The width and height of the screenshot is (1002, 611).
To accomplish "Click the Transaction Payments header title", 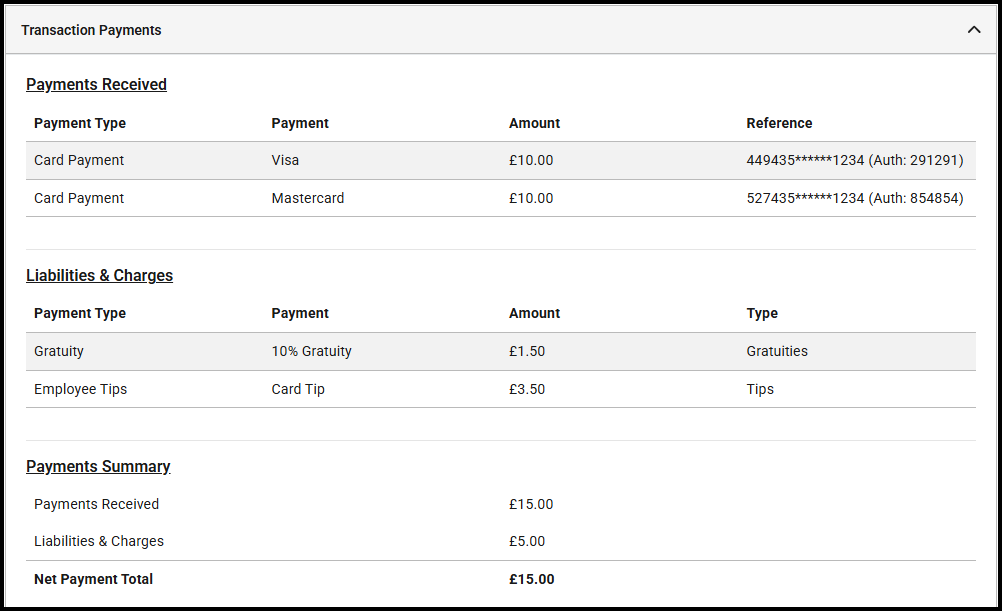I will pos(91,30).
